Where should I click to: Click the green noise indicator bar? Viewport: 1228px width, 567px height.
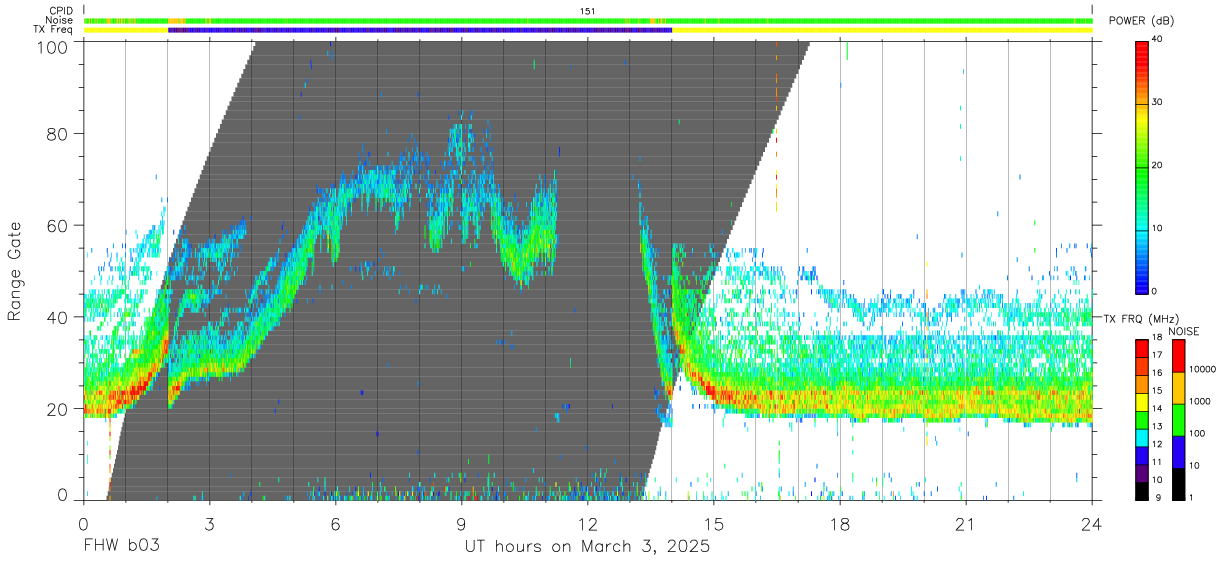(x=588, y=20)
